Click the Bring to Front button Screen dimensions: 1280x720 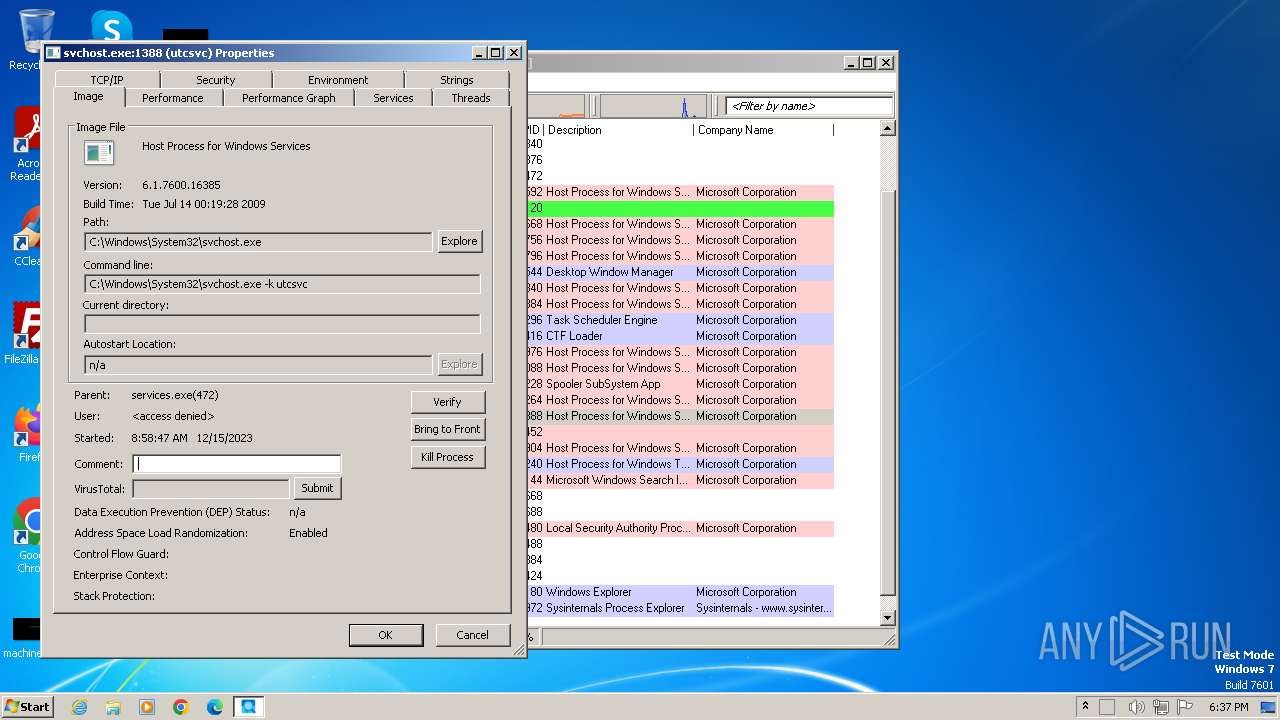447,429
